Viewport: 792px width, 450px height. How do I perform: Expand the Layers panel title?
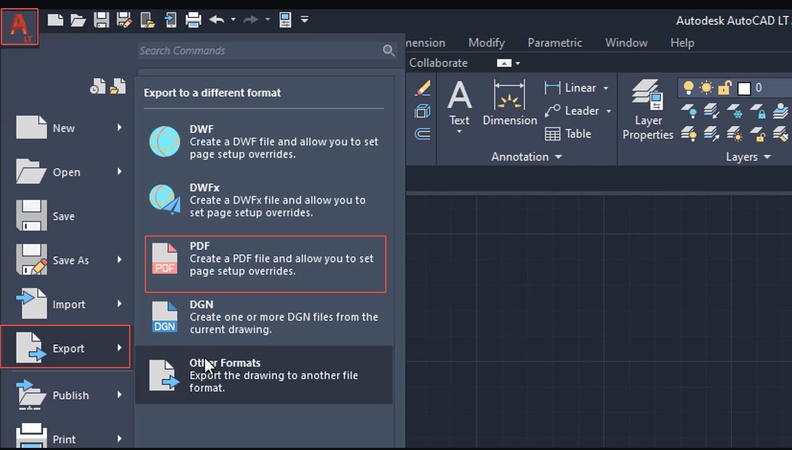(748, 157)
